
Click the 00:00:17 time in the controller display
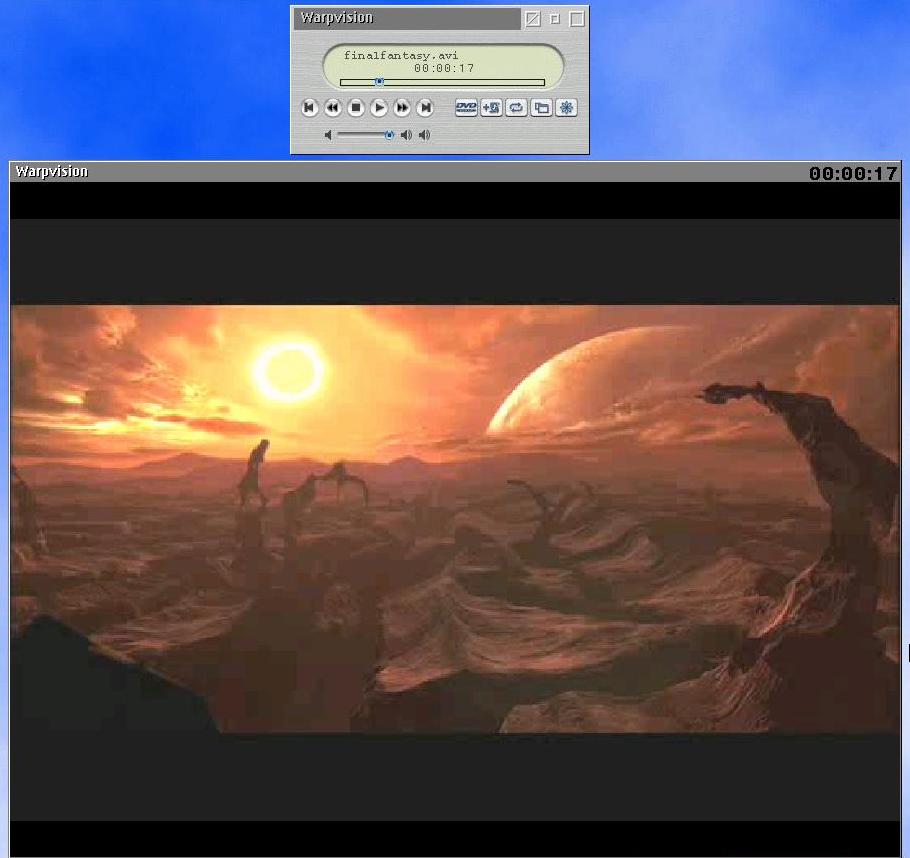tap(445, 69)
